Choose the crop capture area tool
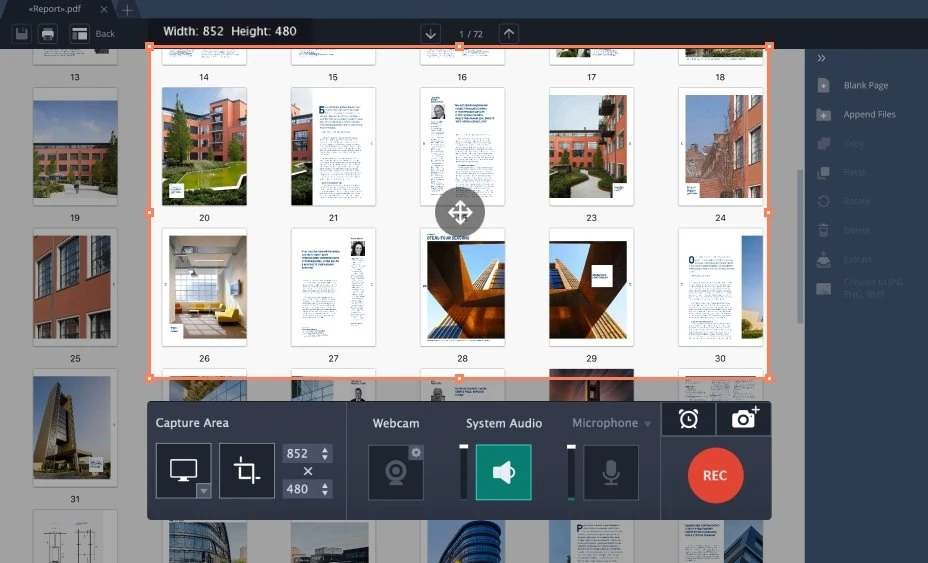The height and width of the screenshot is (563, 928). click(246, 471)
